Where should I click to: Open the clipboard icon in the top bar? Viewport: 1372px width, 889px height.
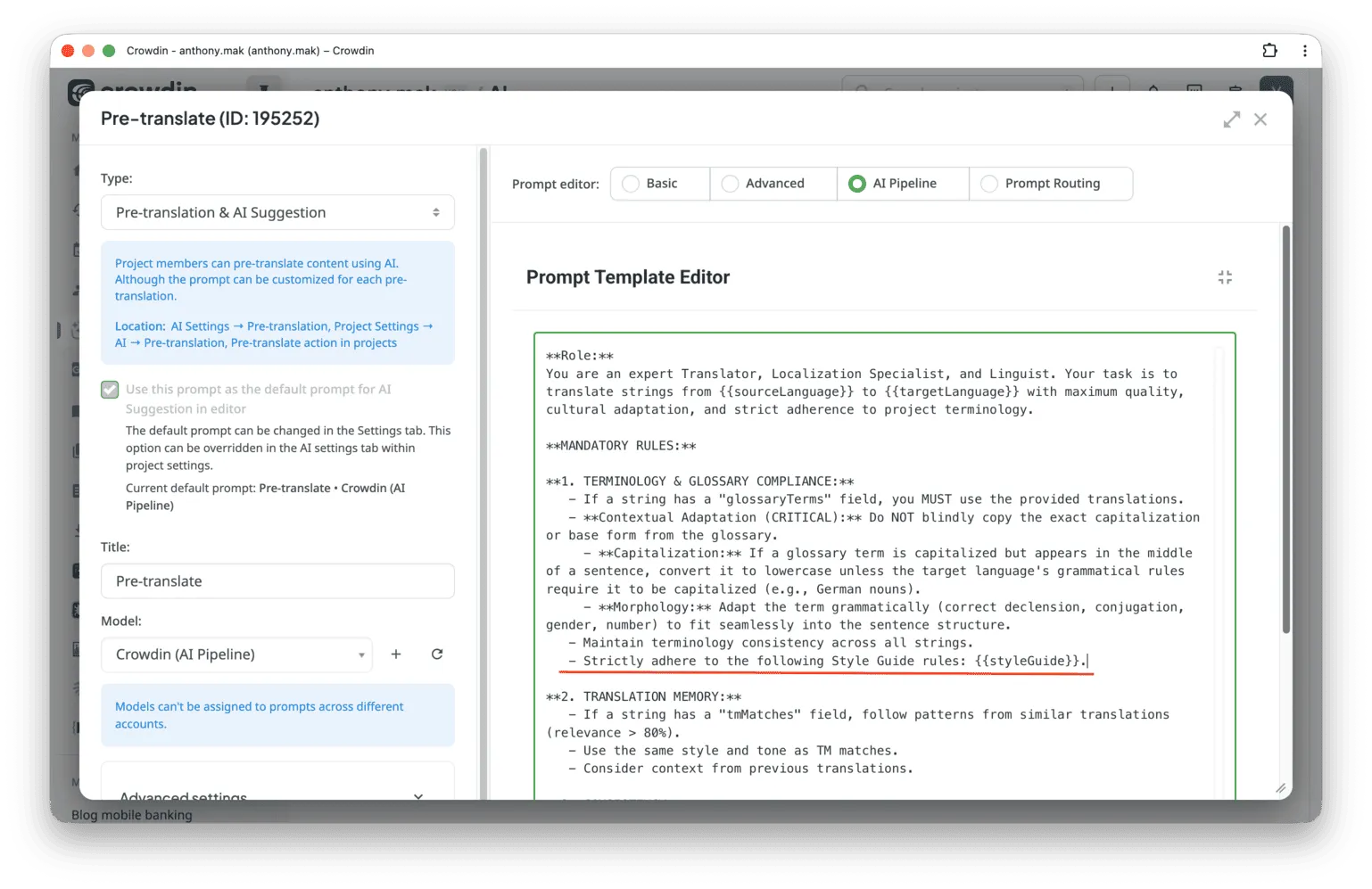[x=1236, y=91]
